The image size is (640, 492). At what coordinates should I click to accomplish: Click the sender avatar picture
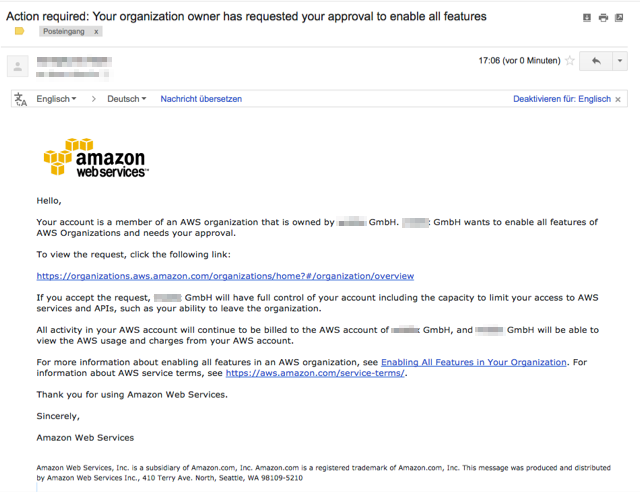18,66
